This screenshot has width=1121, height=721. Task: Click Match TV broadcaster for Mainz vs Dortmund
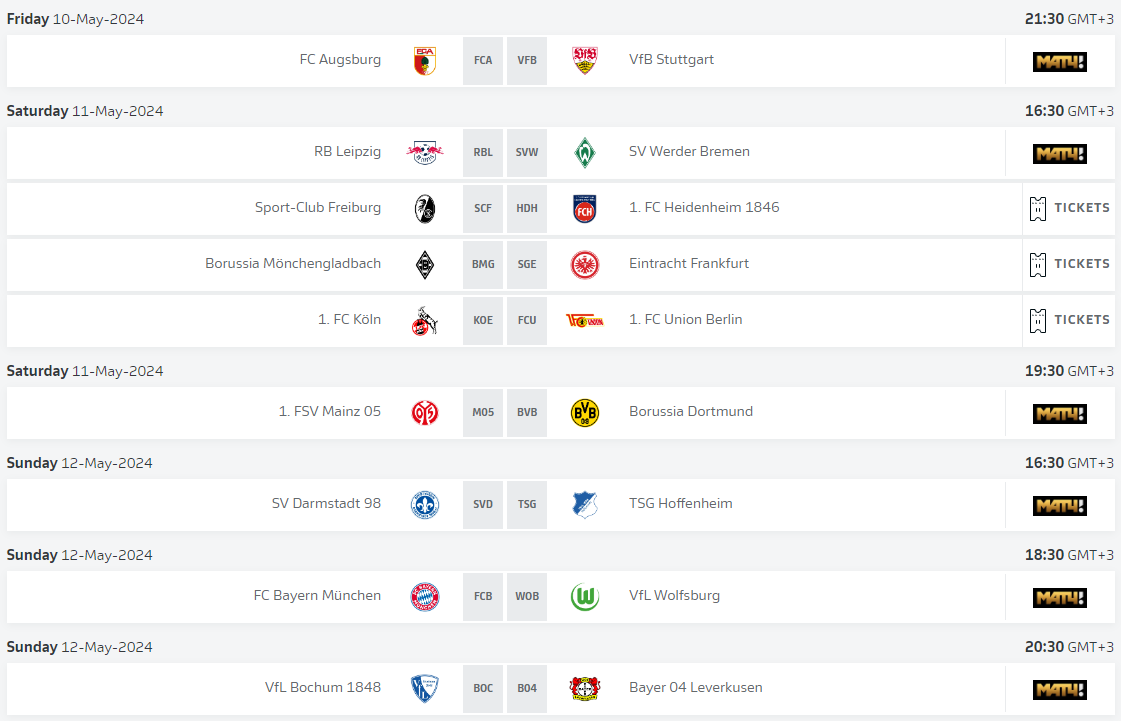(1060, 413)
